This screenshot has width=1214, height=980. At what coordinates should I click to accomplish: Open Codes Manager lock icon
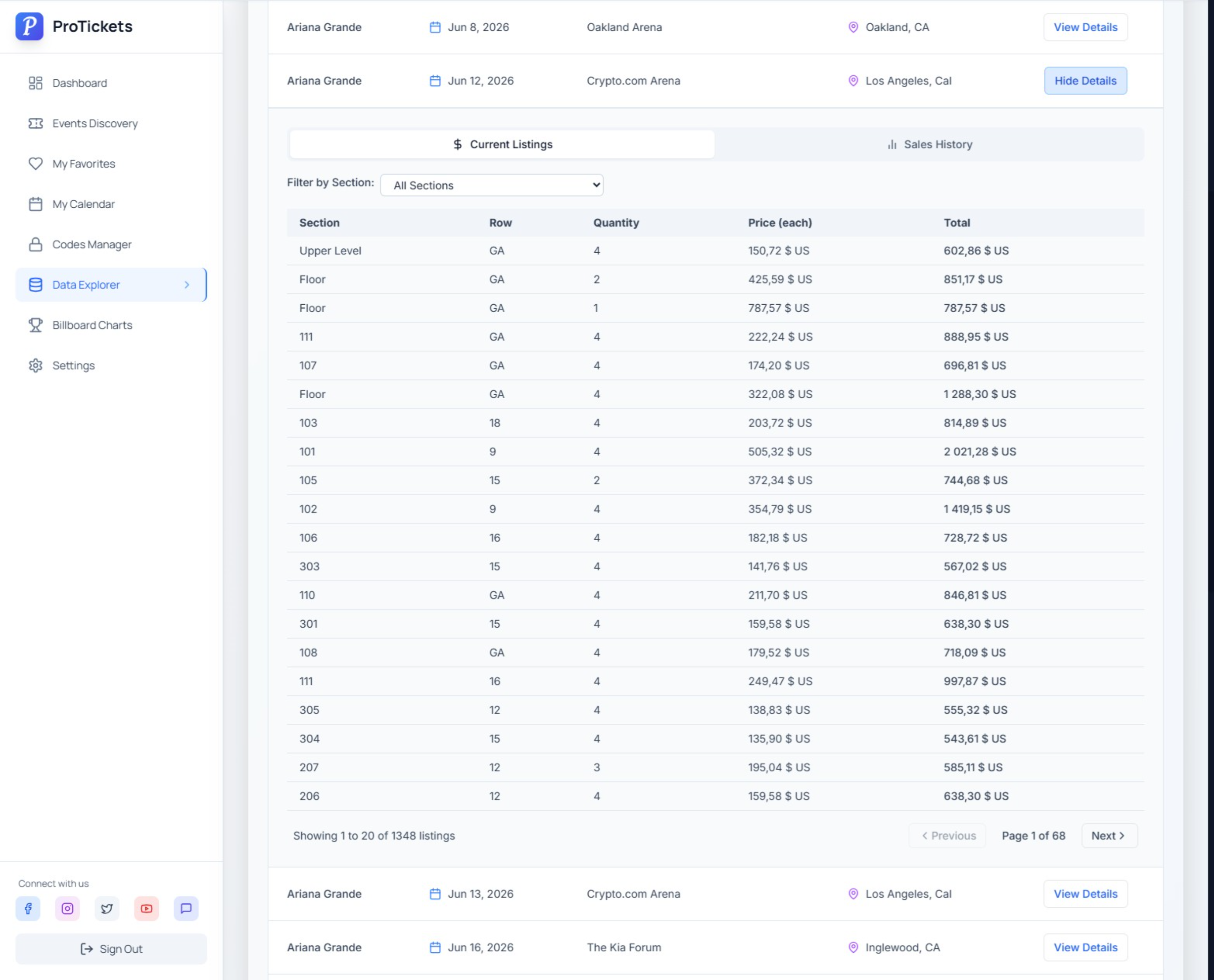pyautogui.click(x=36, y=244)
